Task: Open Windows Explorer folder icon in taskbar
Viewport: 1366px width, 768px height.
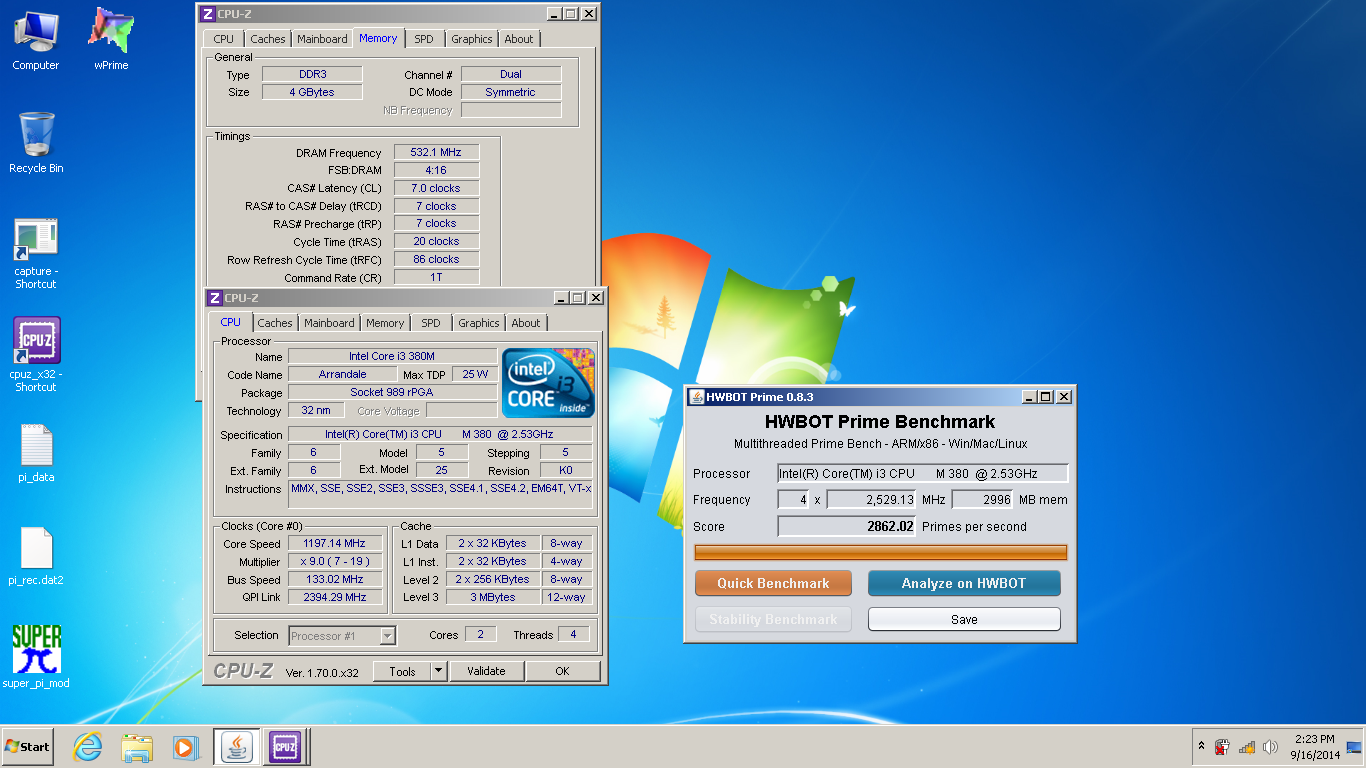Action: click(137, 747)
